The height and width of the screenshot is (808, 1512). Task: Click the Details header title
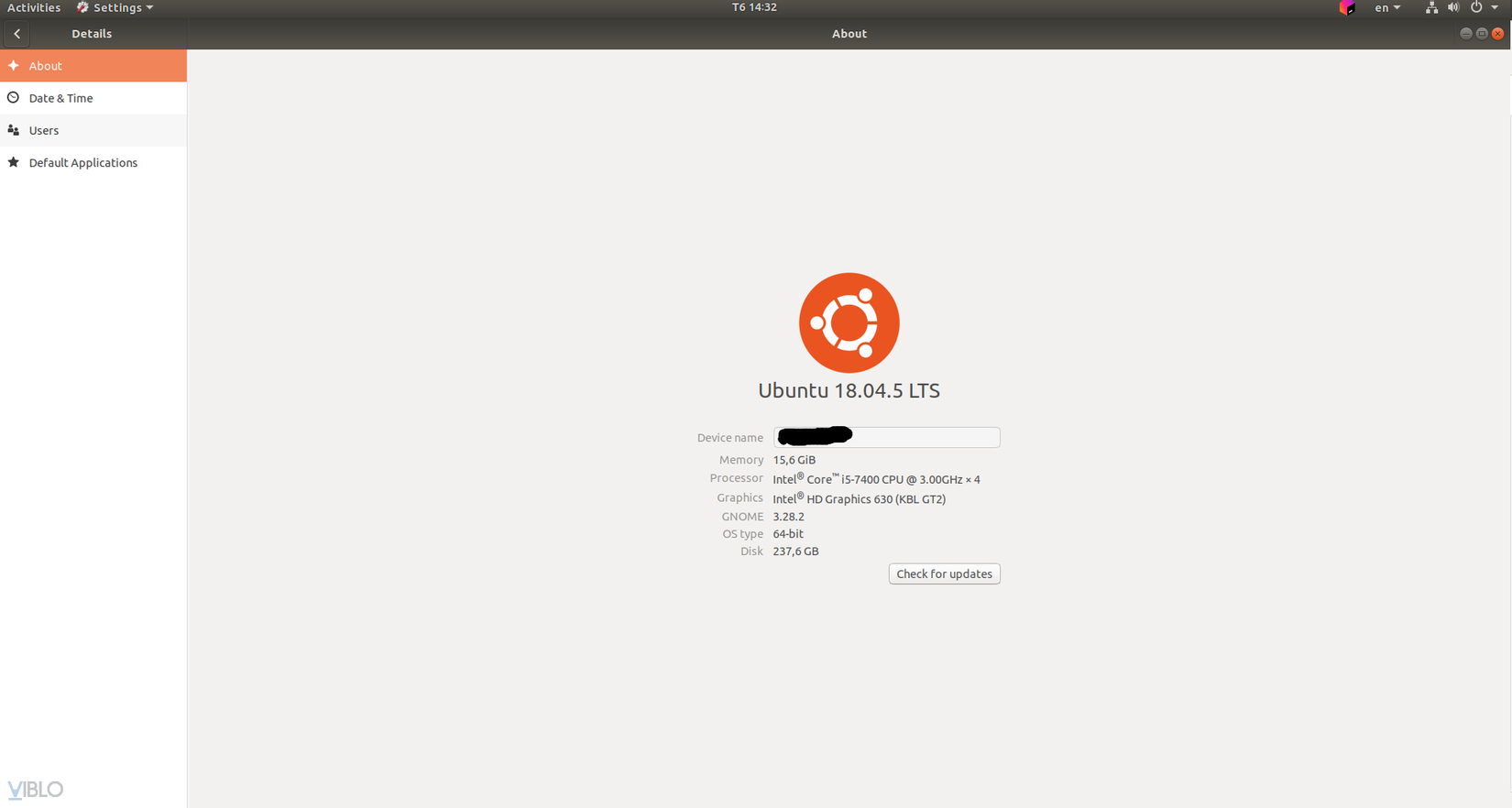pos(92,34)
